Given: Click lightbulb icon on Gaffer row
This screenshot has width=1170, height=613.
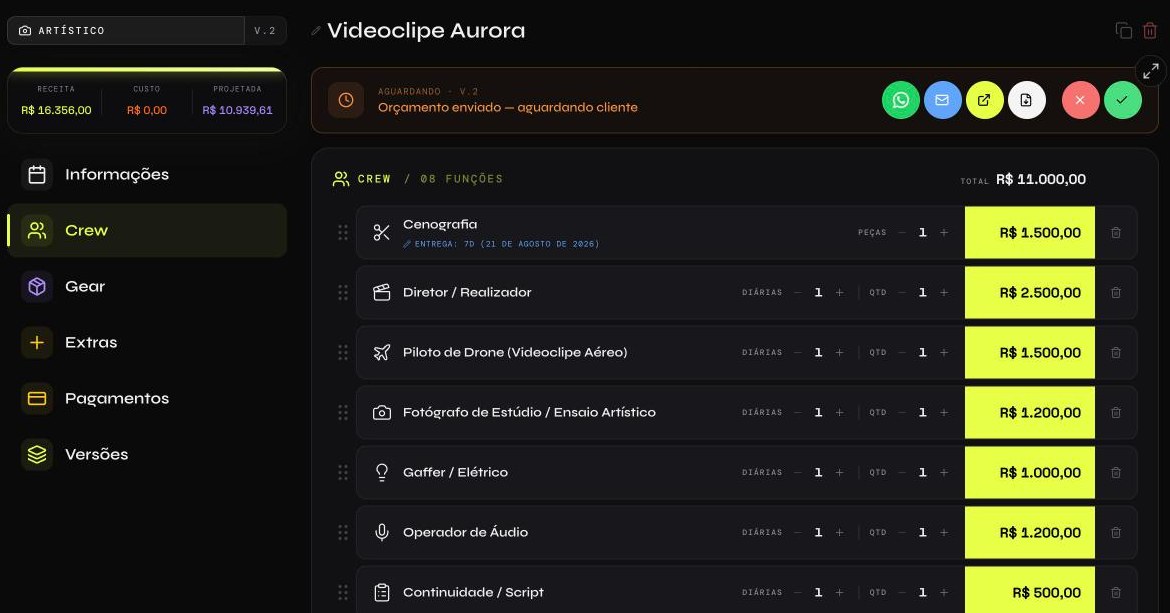Looking at the screenshot, I should point(381,473).
